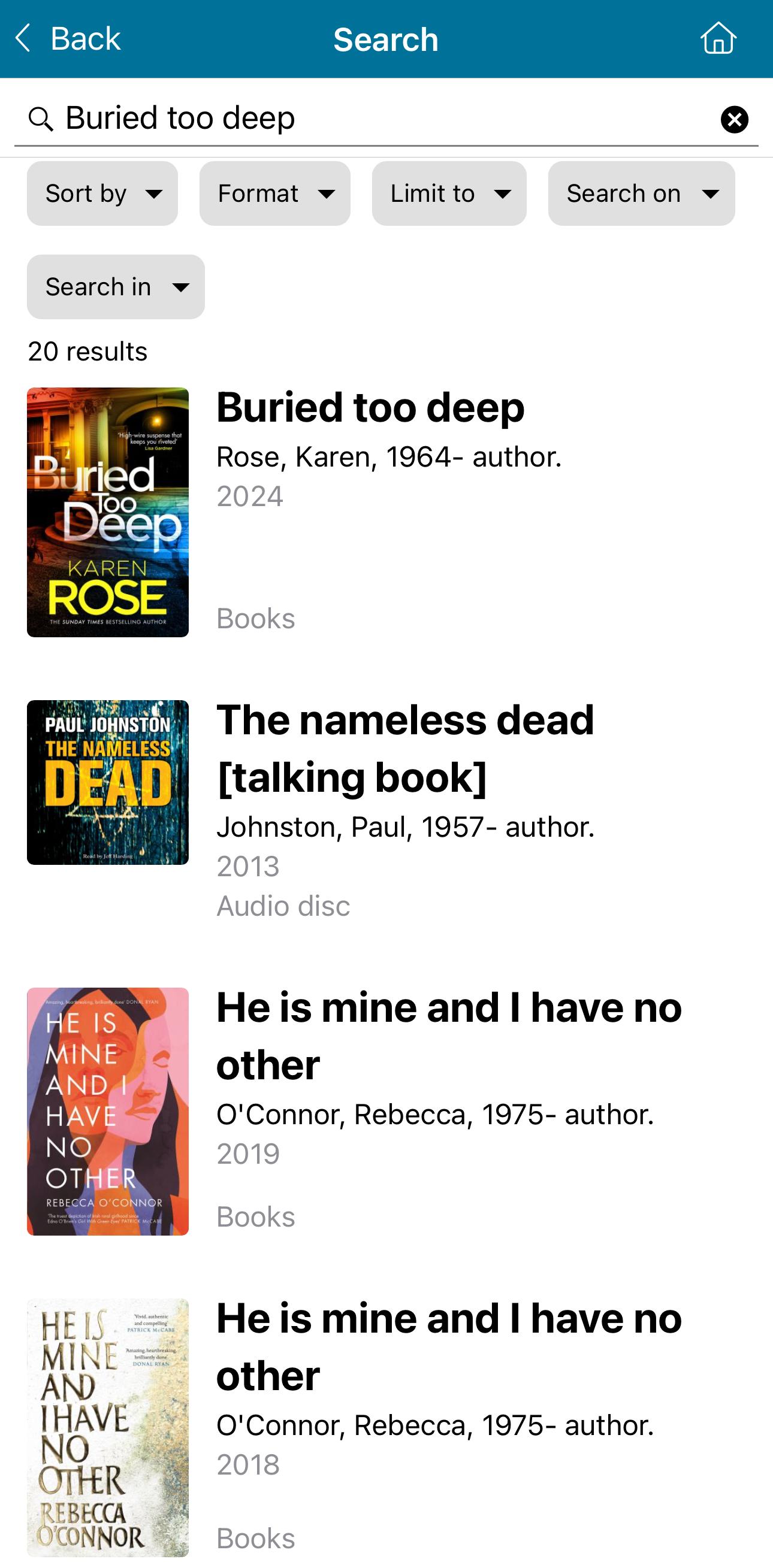Tap the home icon in header
The width and height of the screenshot is (773, 1568).
[x=718, y=38]
